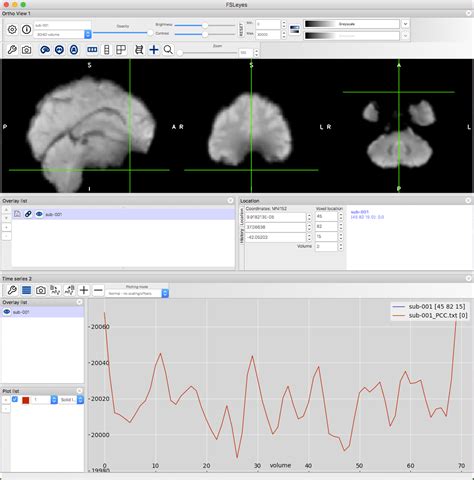Take a screenshot of the time series plot

point(41,290)
